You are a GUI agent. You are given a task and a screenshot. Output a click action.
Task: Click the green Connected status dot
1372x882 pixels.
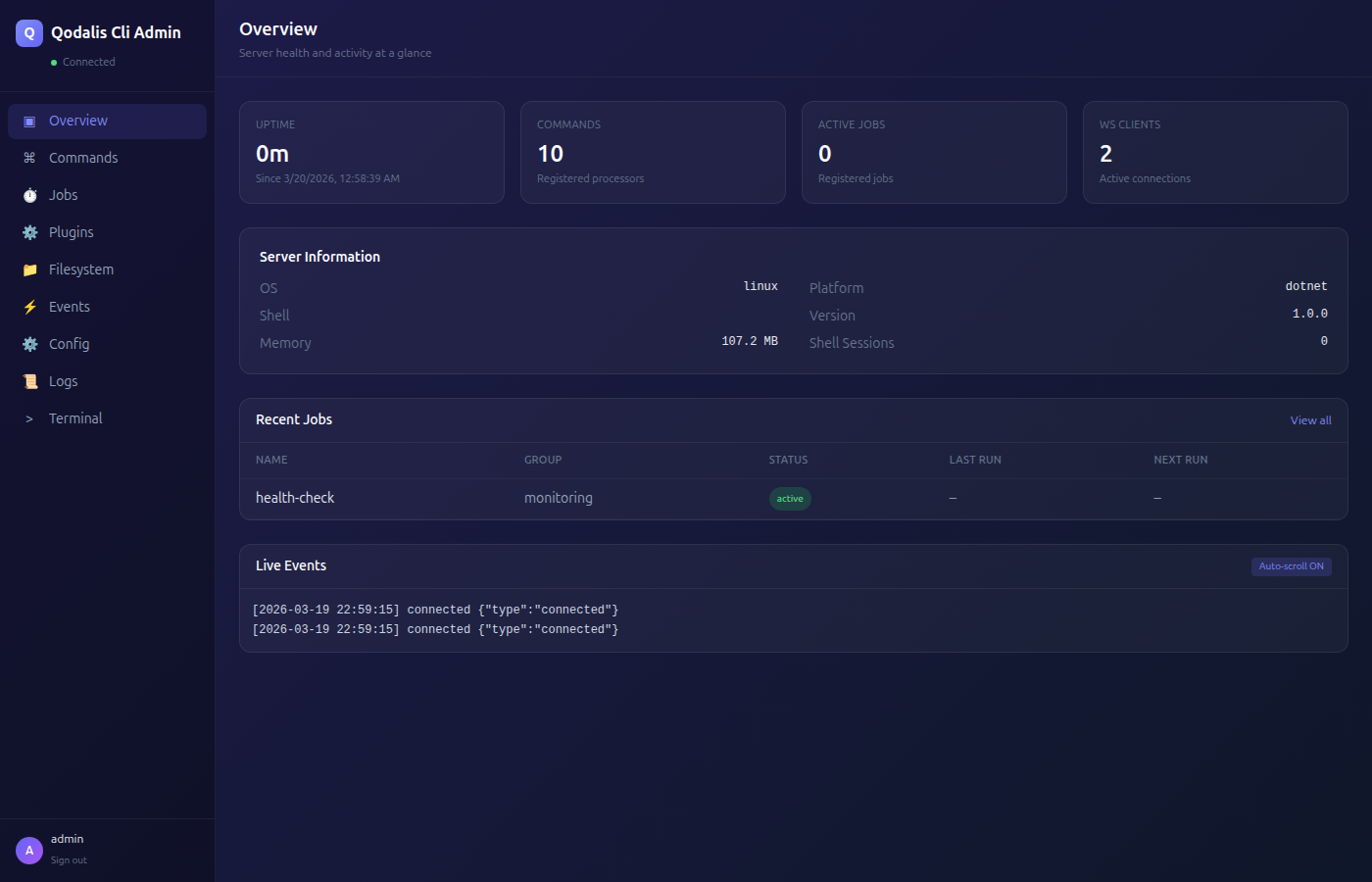(x=54, y=63)
